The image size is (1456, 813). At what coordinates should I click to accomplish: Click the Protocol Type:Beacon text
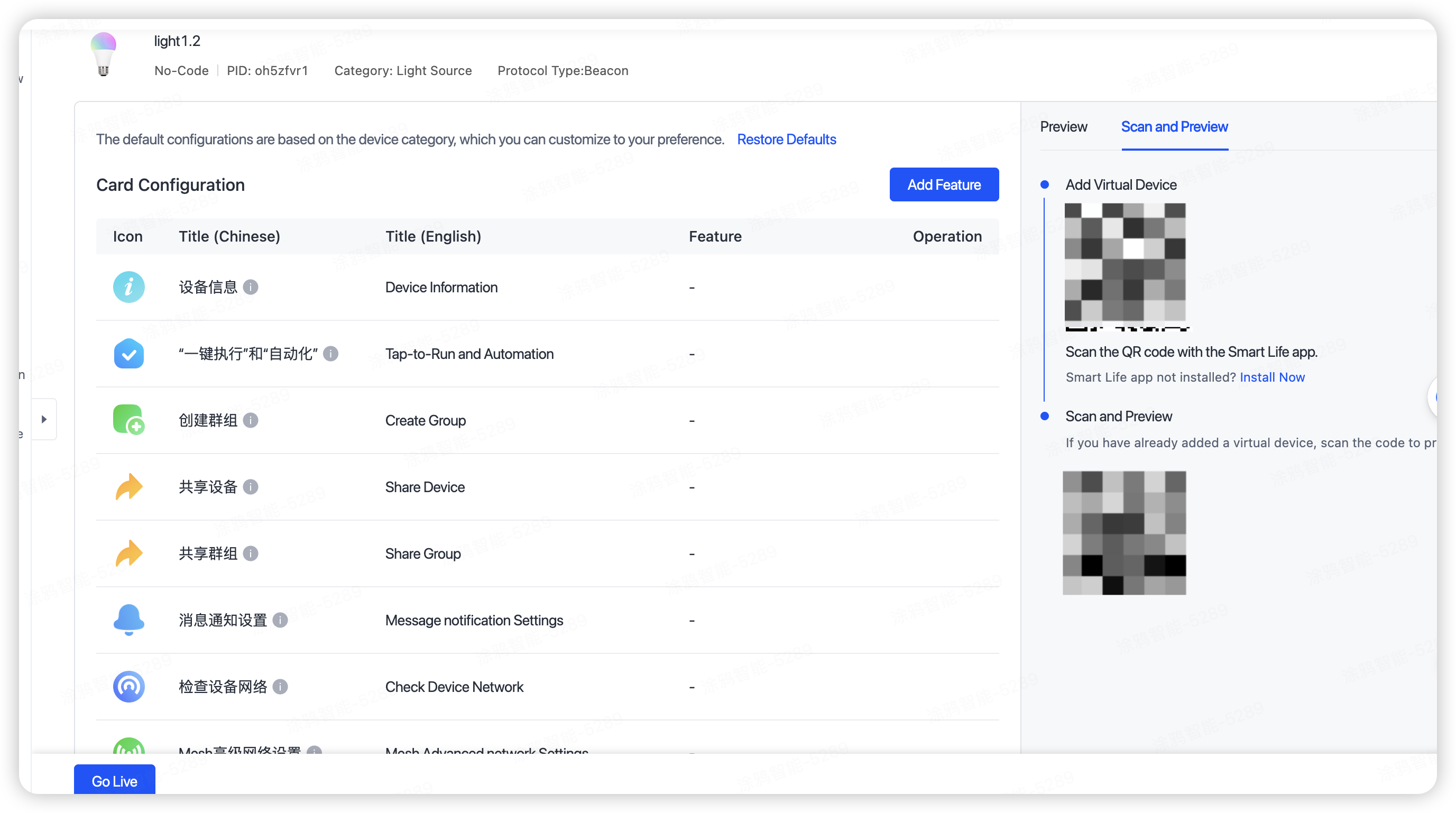point(563,71)
